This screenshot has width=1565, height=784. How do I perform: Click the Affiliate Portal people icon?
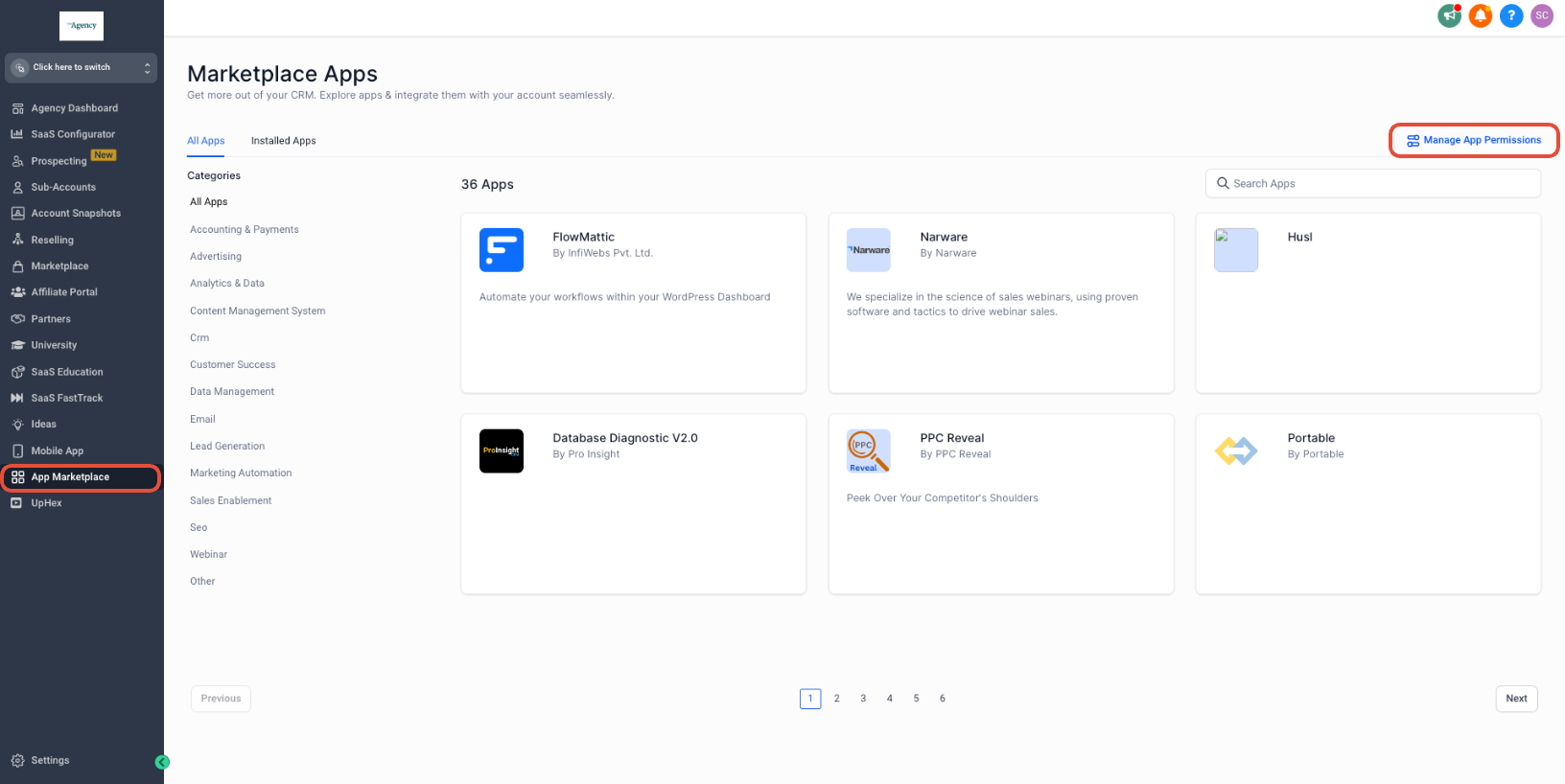tap(17, 291)
